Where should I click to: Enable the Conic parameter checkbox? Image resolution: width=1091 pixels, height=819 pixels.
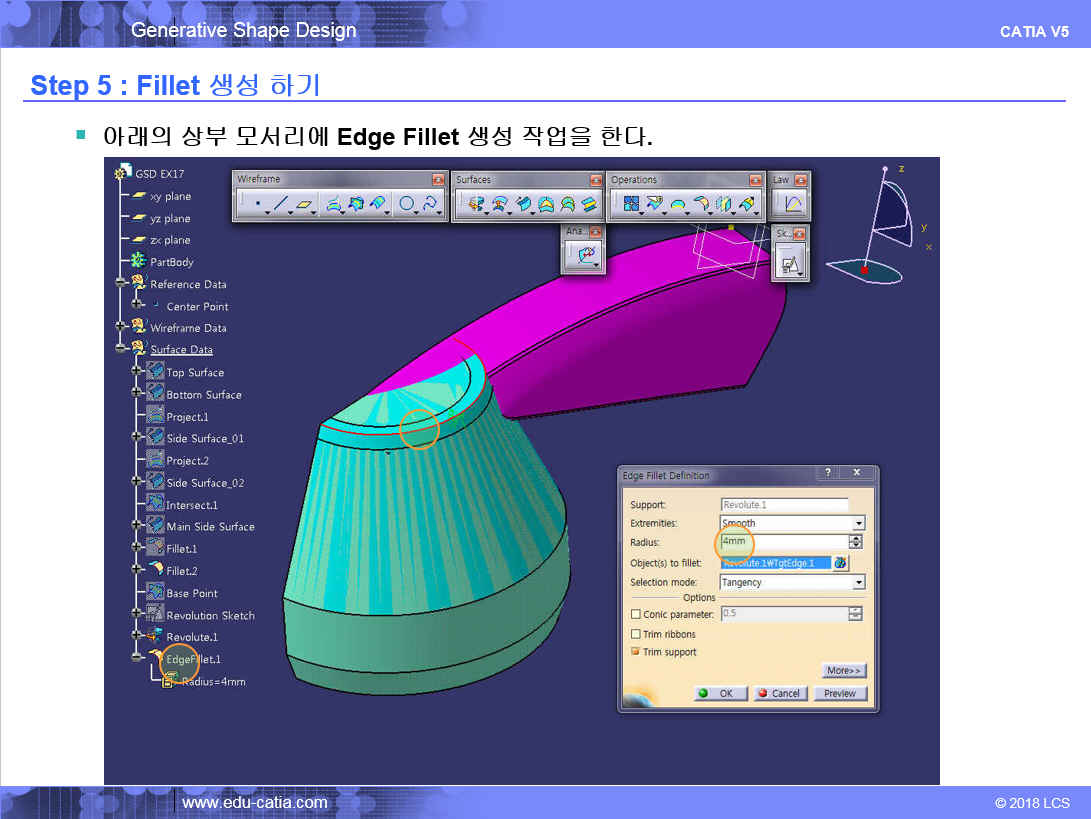click(x=636, y=615)
